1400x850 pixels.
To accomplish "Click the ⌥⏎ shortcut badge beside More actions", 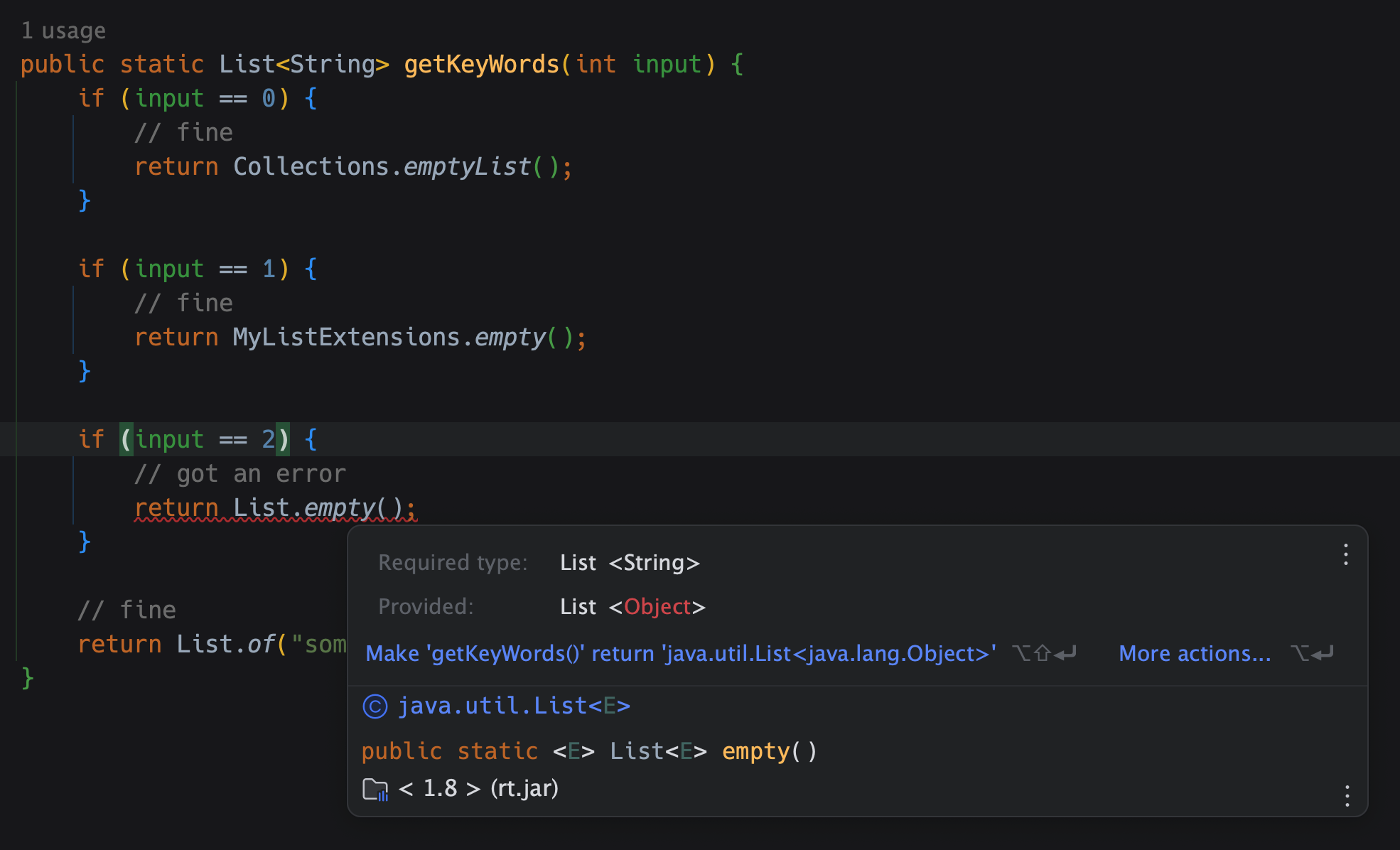I will [x=1312, y=652].
